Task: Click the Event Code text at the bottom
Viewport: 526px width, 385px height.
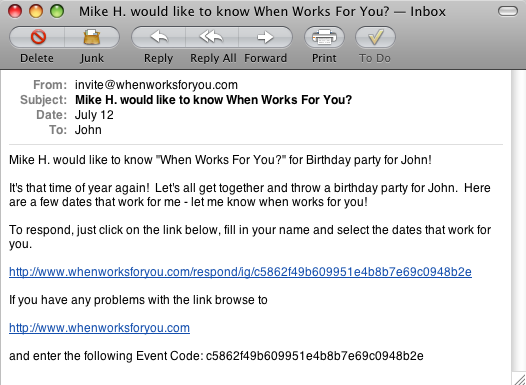Action: pos(315,355)
